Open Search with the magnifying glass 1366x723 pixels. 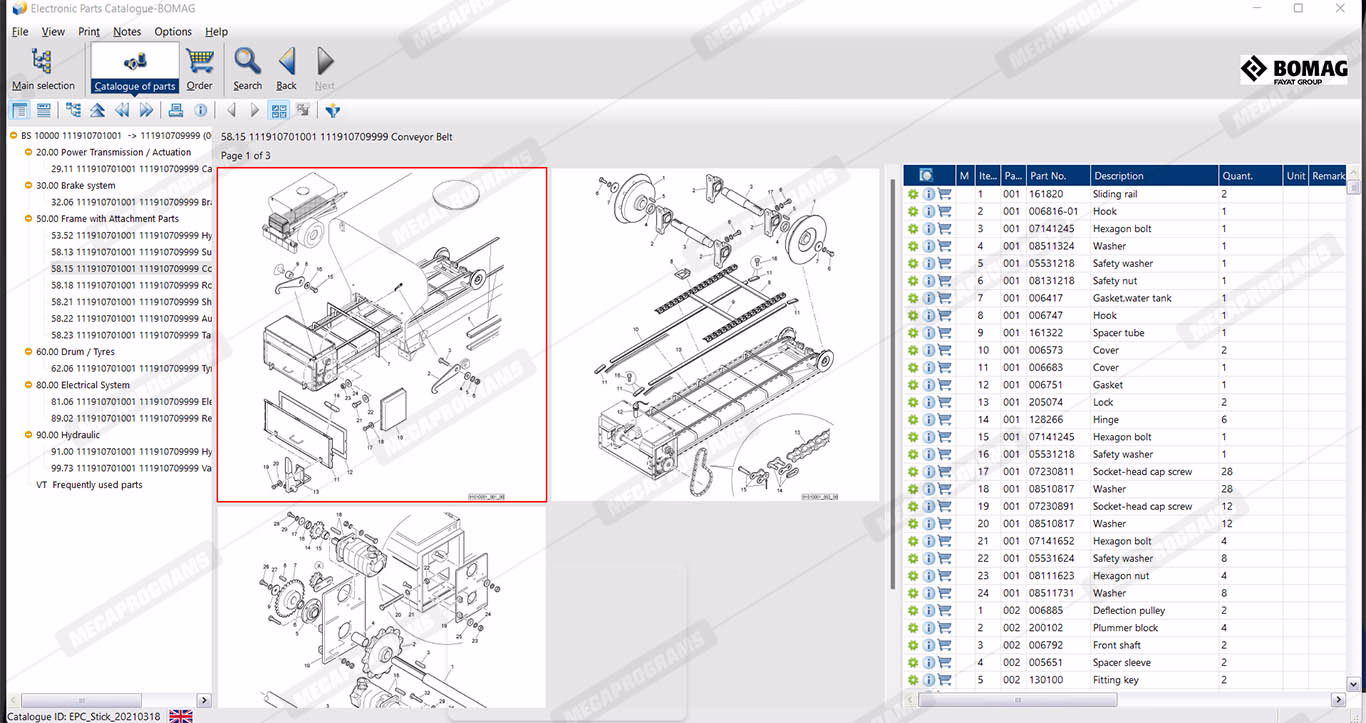click(247, 68)
